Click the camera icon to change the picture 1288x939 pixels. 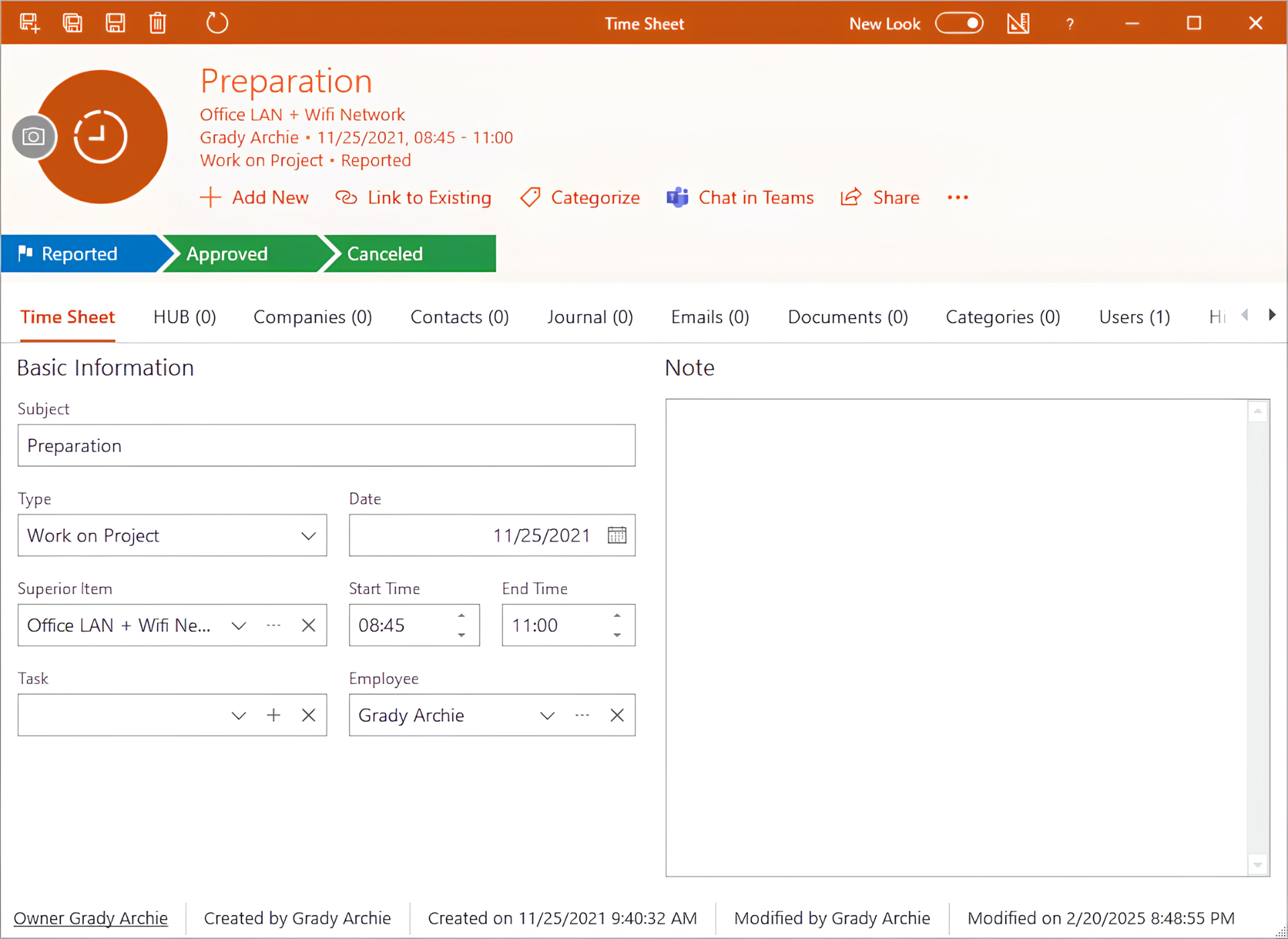(x=34, y=137)
